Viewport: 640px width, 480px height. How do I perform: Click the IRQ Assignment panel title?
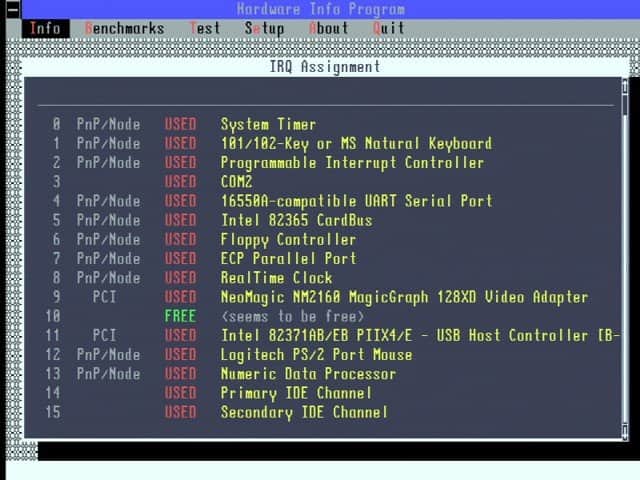(x=324, y=67)
